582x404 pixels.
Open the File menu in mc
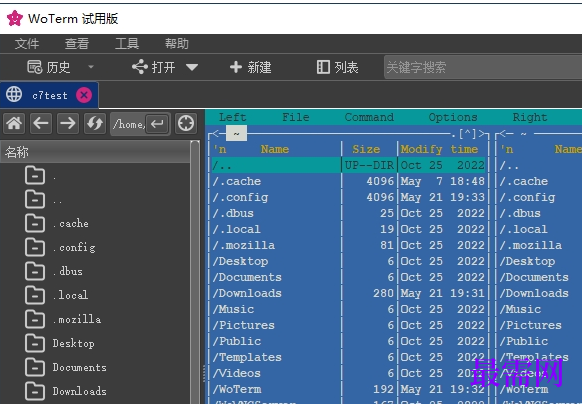[295, 117]
